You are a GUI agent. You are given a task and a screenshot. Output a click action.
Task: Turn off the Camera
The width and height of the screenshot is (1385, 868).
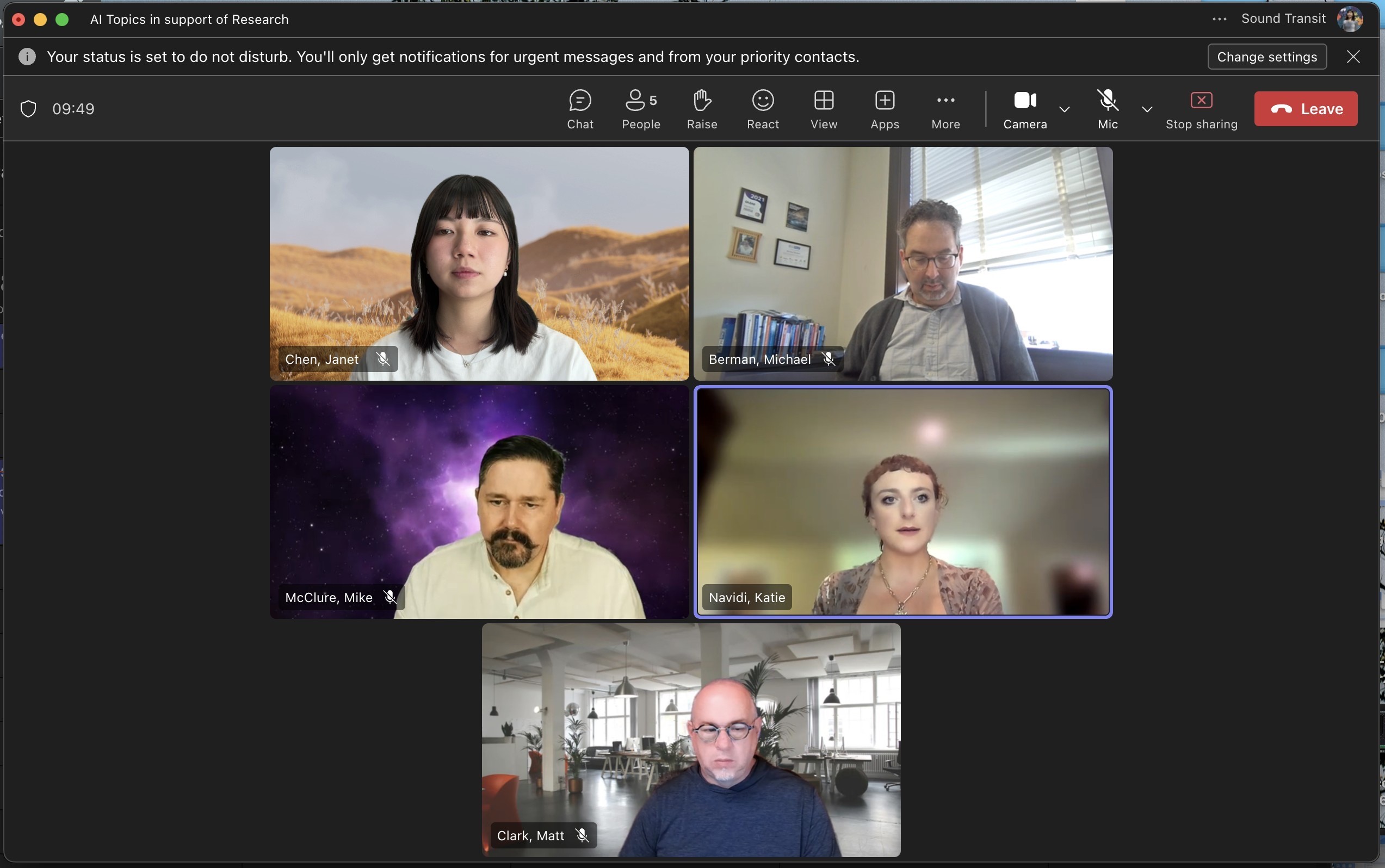[x=1024, y=109]
